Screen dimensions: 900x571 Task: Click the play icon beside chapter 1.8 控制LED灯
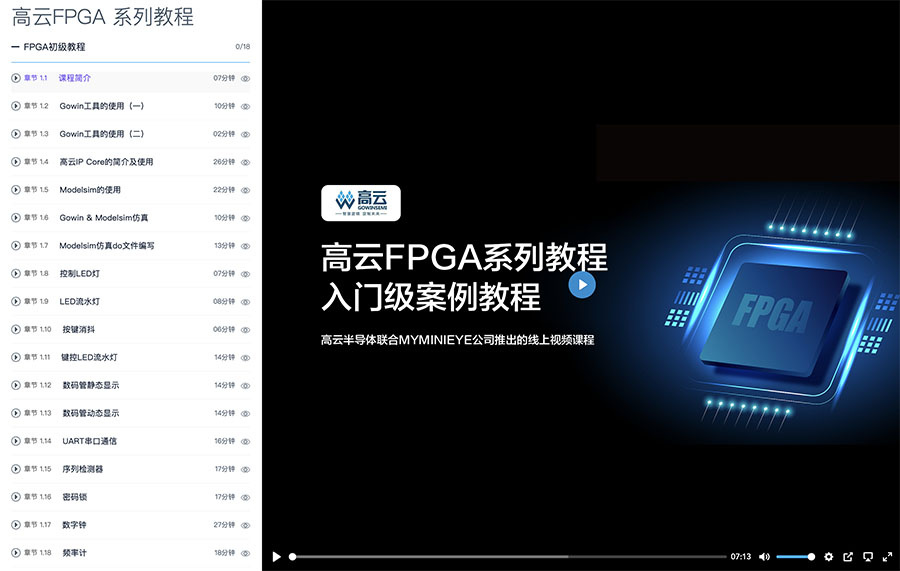coord(16,274)
